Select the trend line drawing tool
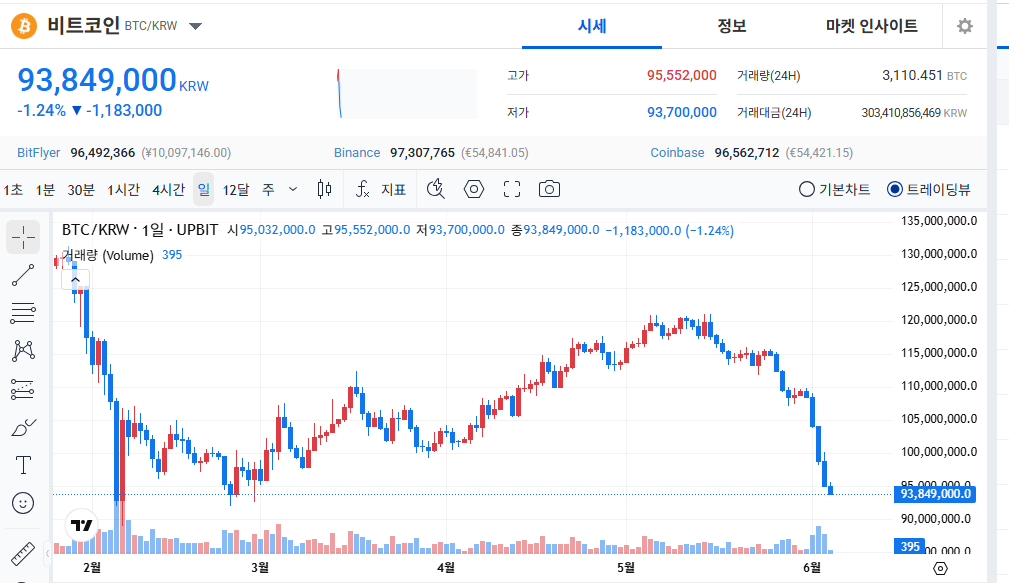This screenshot has height=583, width=1009. 23,275
